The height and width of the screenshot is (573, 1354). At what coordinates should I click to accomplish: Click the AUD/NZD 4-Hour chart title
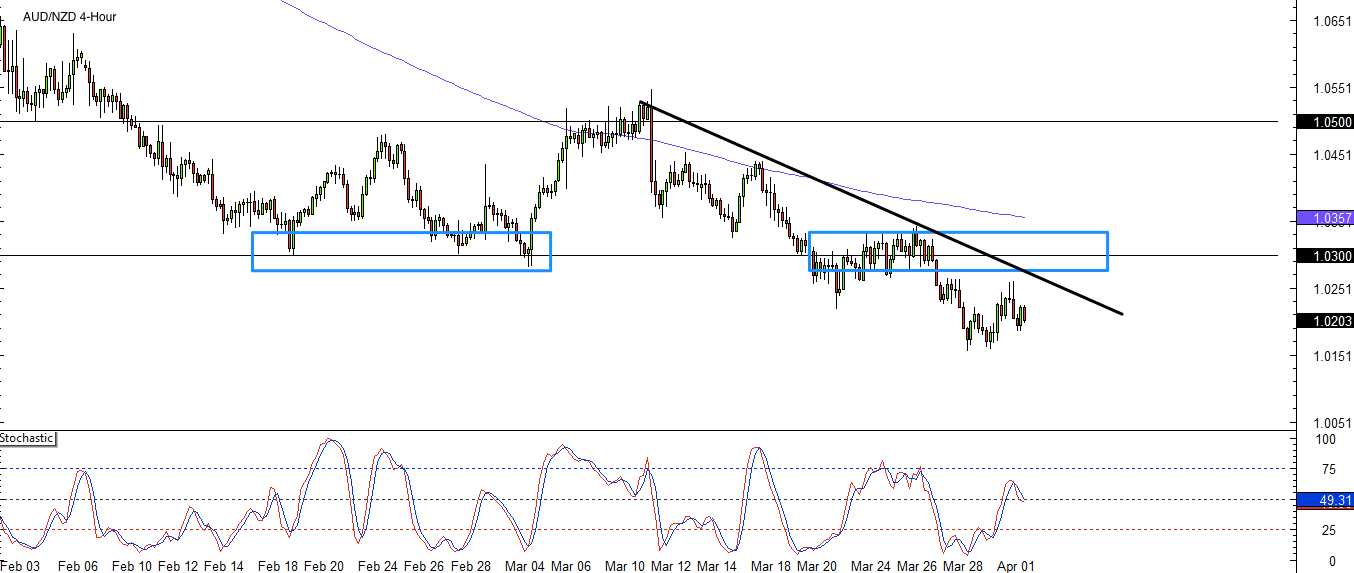point(69,17)
